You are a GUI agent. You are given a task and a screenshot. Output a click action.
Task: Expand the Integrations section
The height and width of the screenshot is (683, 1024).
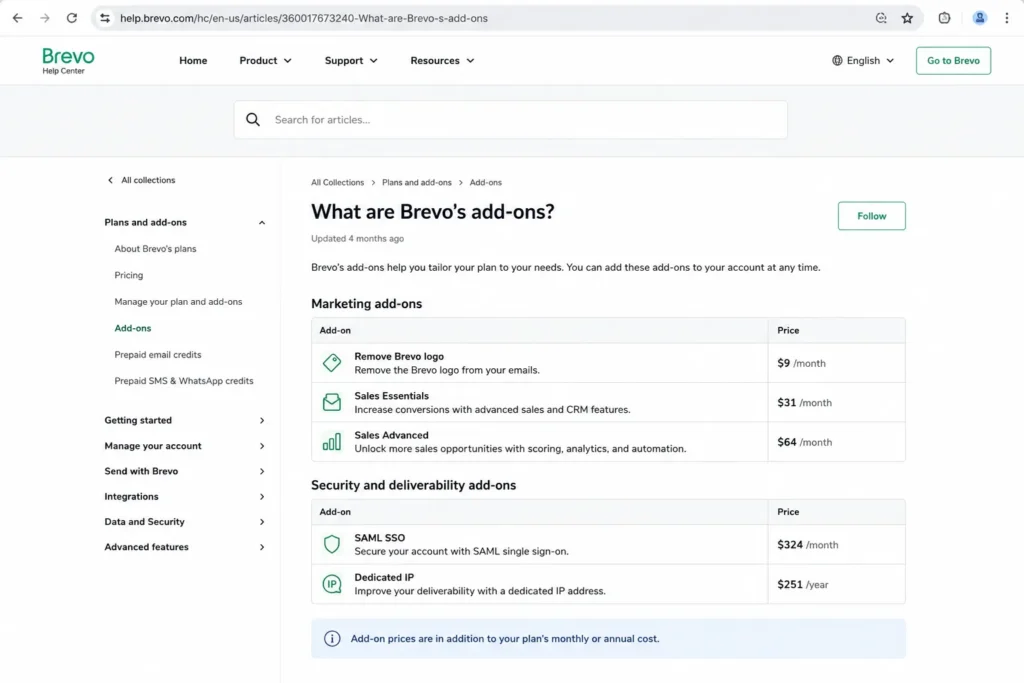tap(185, 497)
